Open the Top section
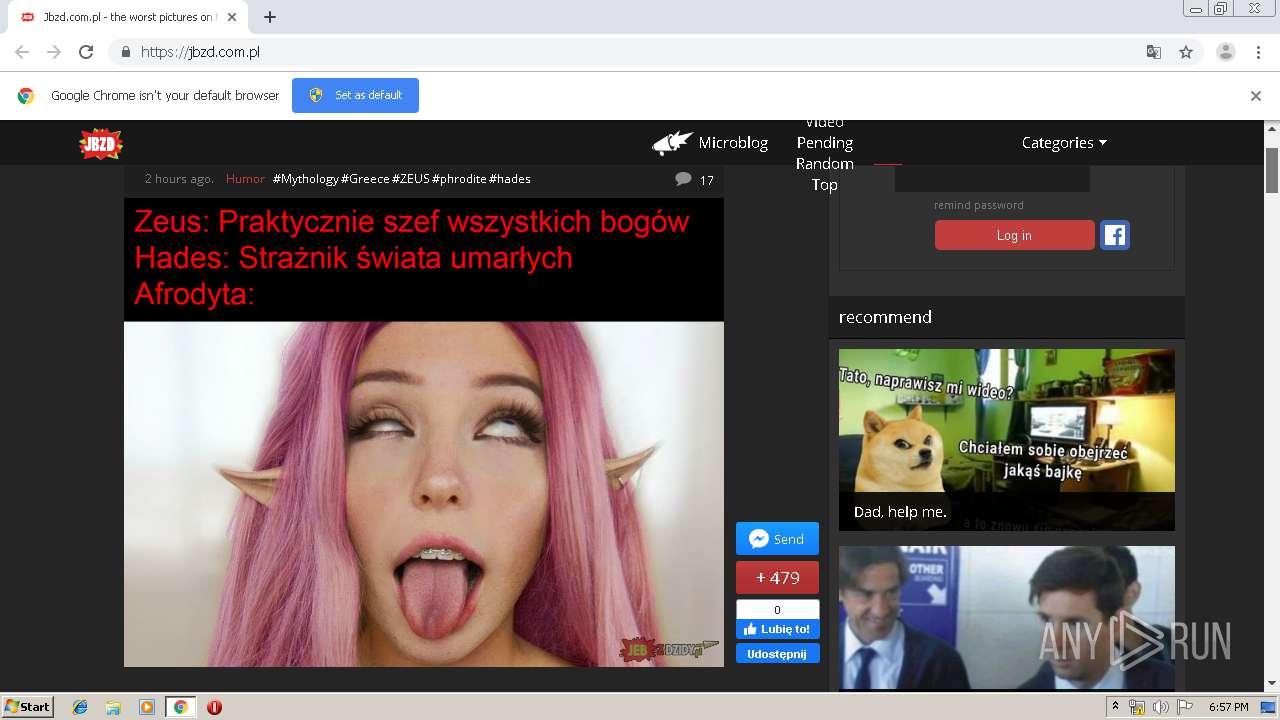Image resolution: width=1280 pixels, height=720 pixels. pyautogui.click(x=824, y=185)
